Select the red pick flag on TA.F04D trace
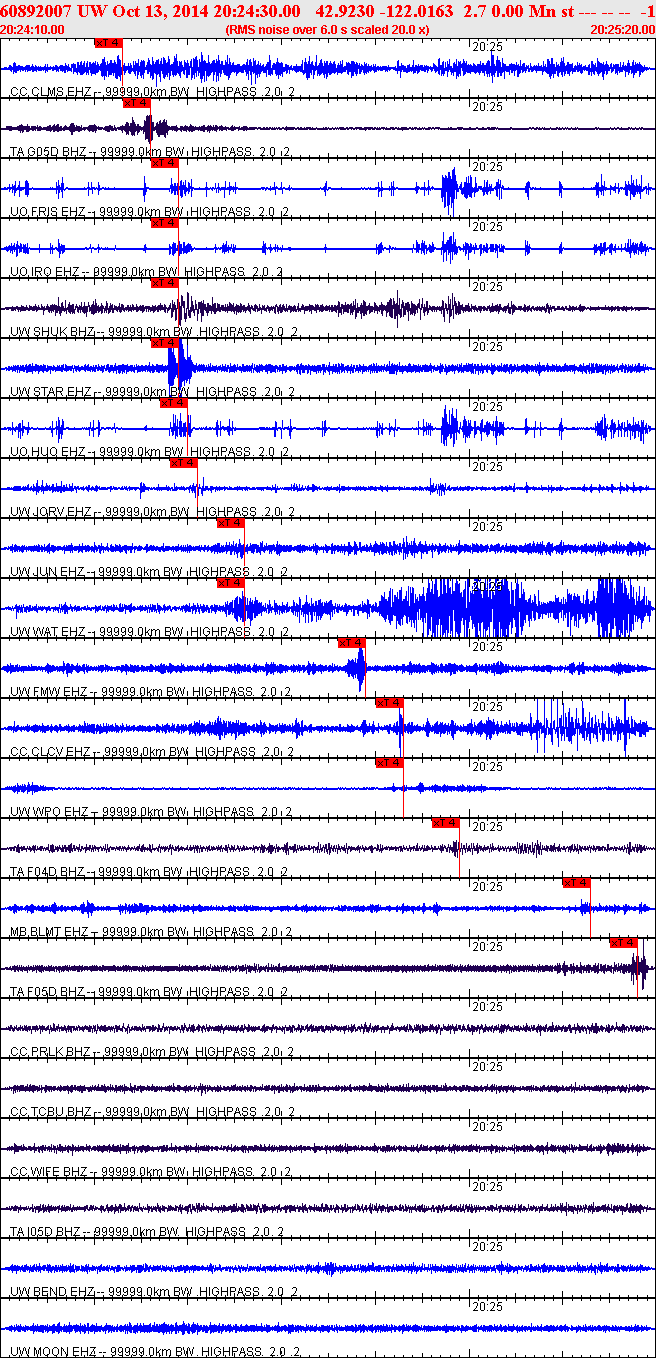Viewport: 656px width, 1358px height. click(x=445, y=823)
